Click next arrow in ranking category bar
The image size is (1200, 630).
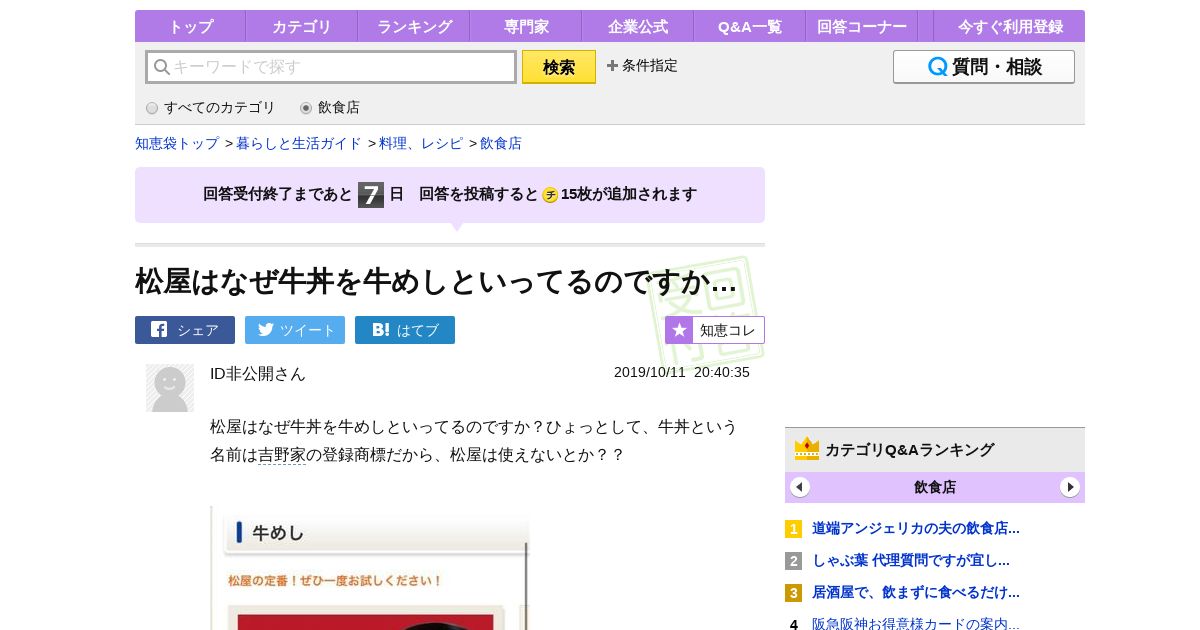coord(1070,487)
